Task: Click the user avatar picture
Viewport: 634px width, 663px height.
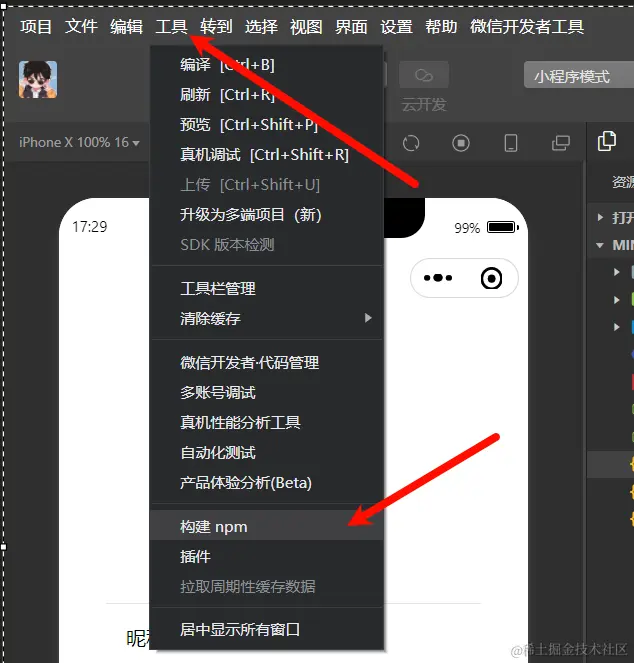Action: [38, 79]
